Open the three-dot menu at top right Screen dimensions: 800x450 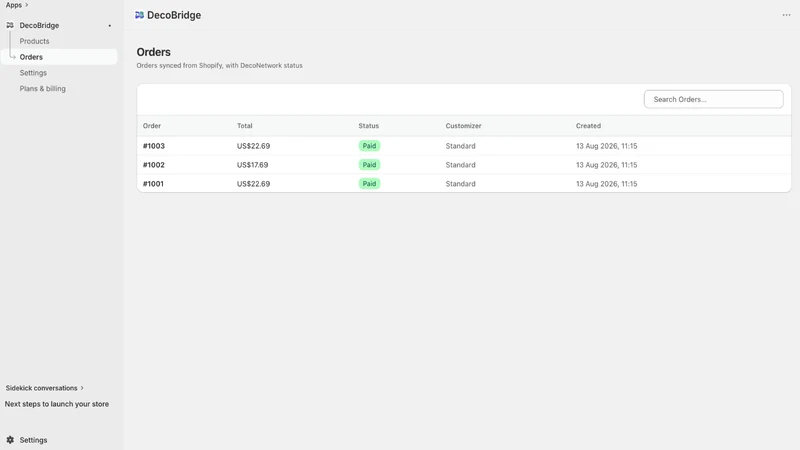[786, 15]
